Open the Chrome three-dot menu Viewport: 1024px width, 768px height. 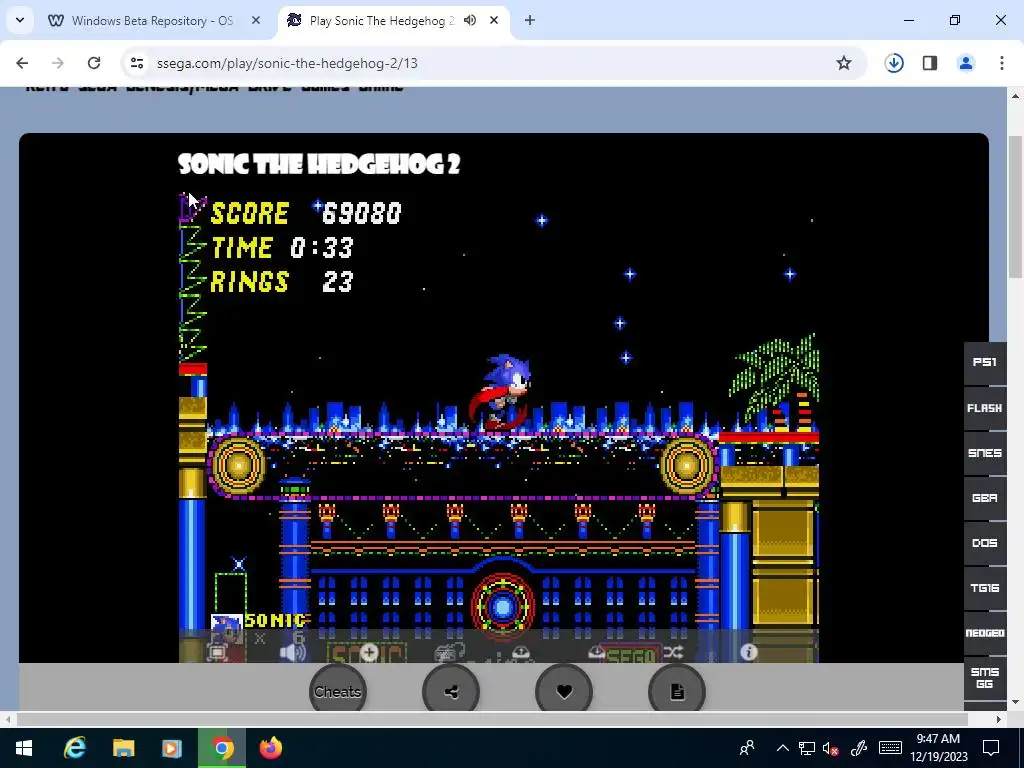pyautogui.click(x=1002, y=63)
